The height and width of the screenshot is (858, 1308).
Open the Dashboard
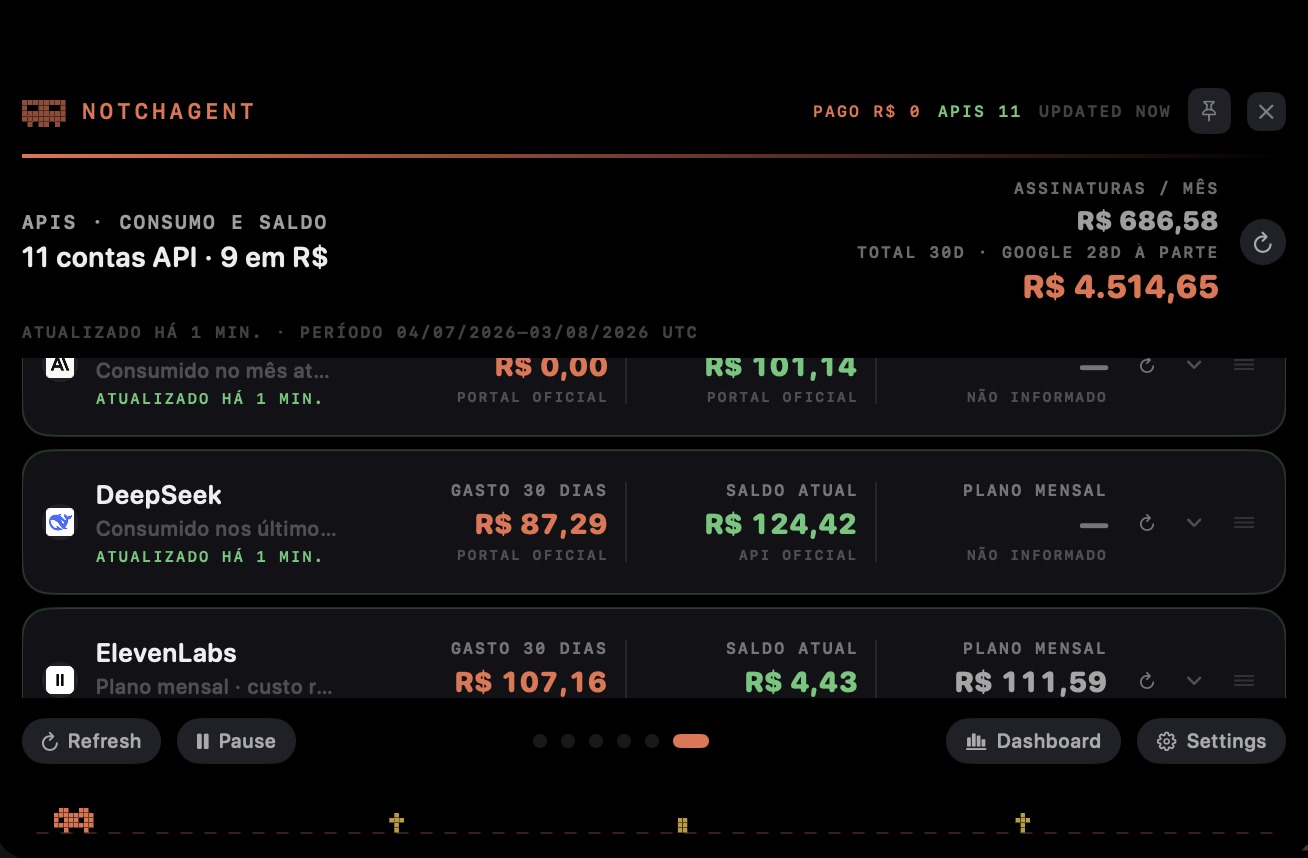point(1033,741)
